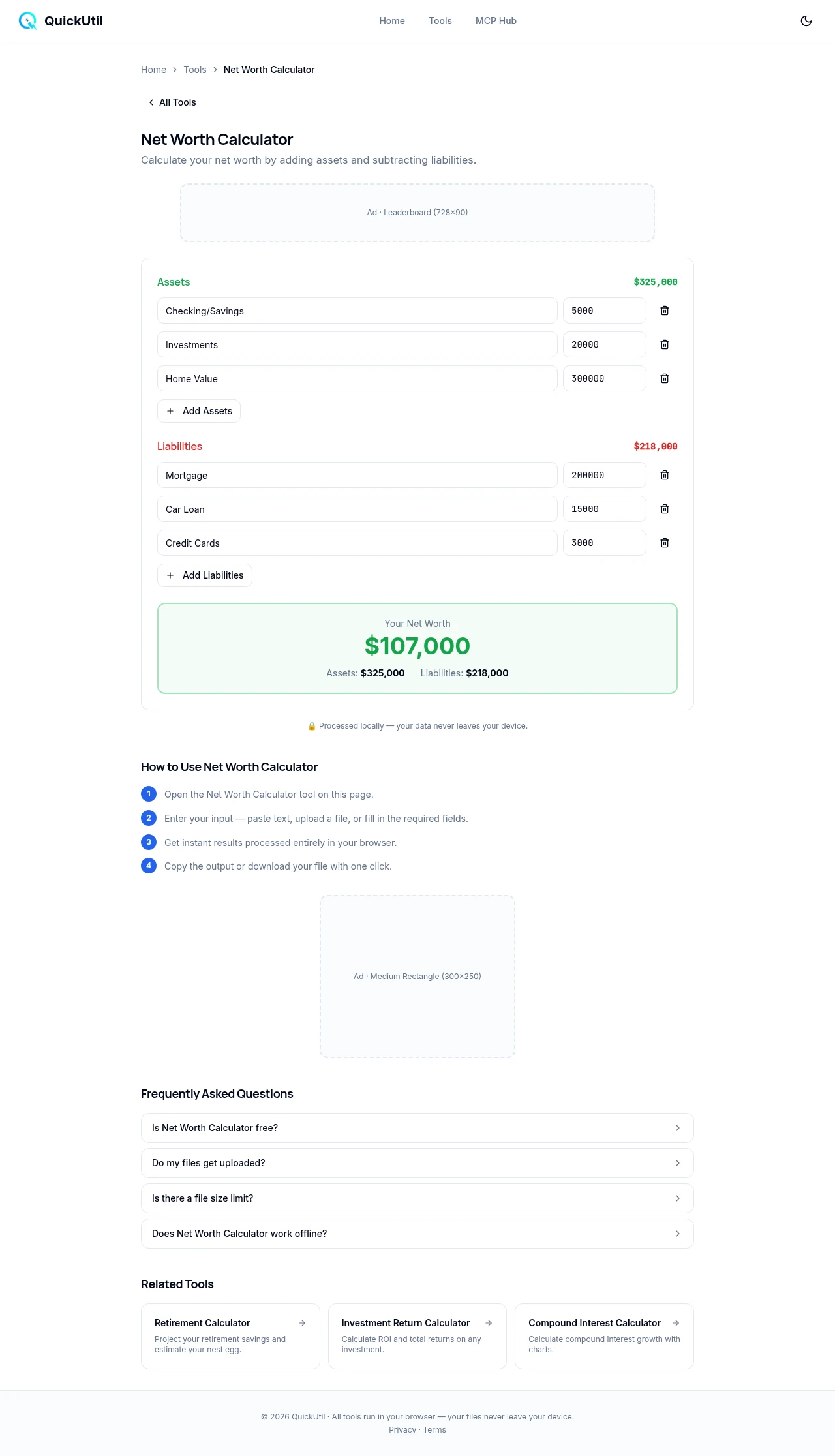This screenshot has height=1456, width=835.
Task: Delete the Investments asset row
Action: [x=664, y=344]
